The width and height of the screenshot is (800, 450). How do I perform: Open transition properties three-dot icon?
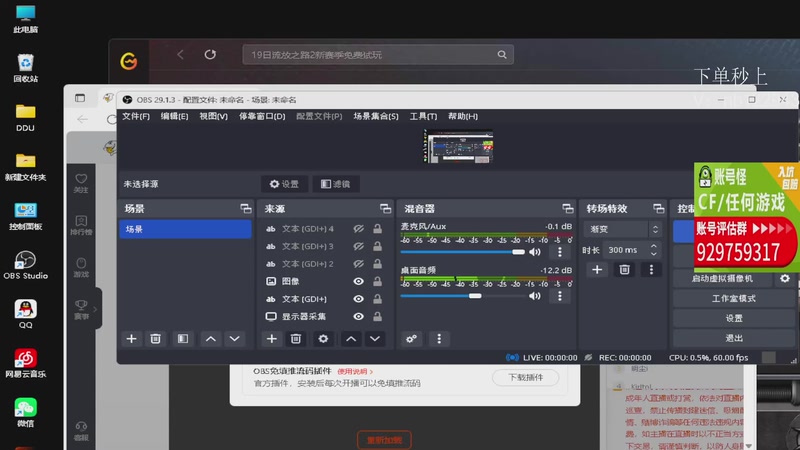[651, 269]
